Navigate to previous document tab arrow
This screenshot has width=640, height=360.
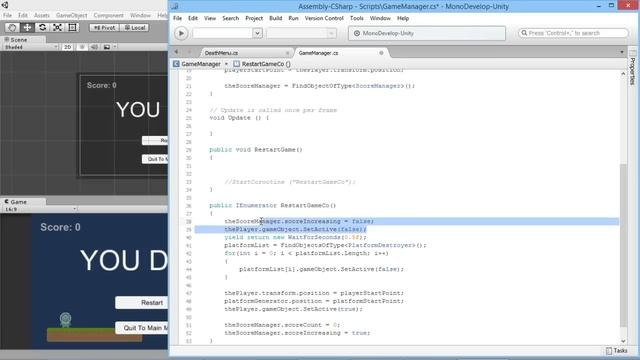coord(176,52)
